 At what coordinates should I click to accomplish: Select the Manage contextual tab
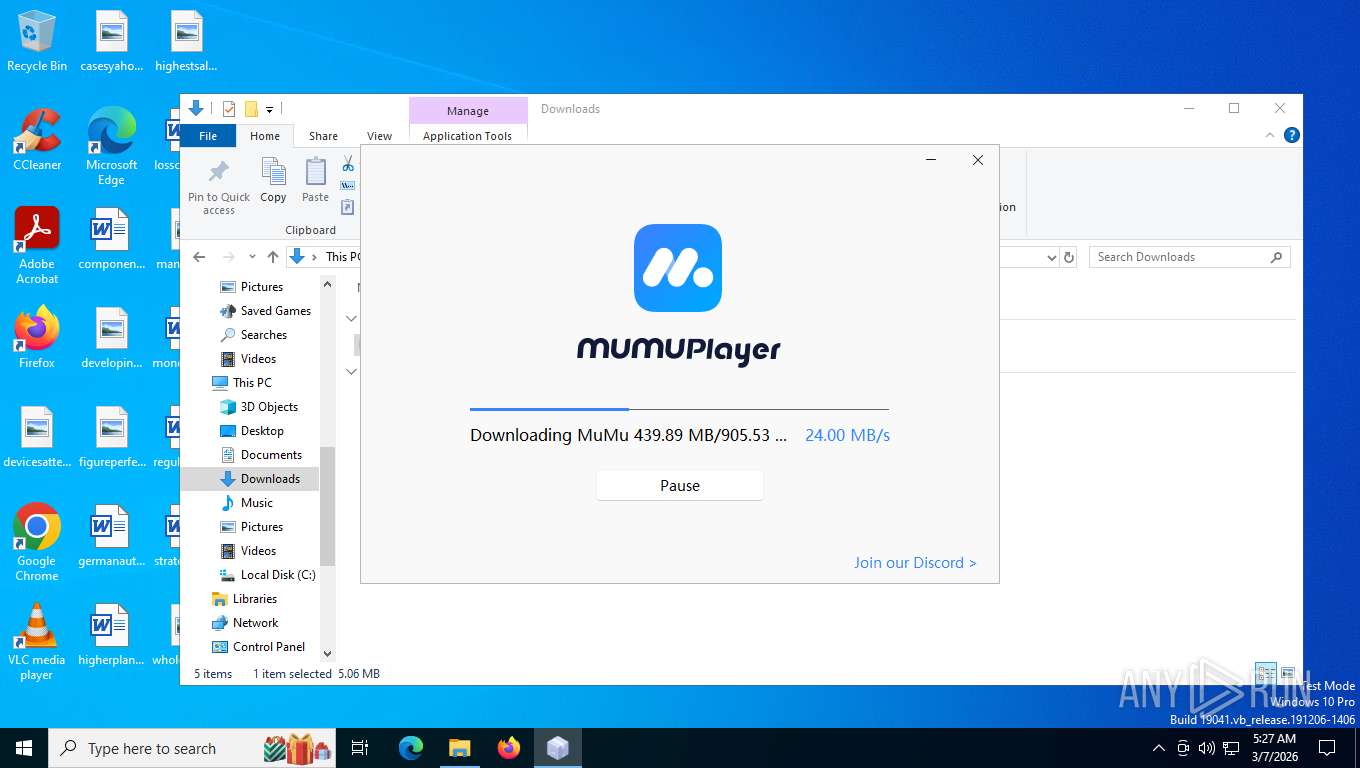point(468,111)
